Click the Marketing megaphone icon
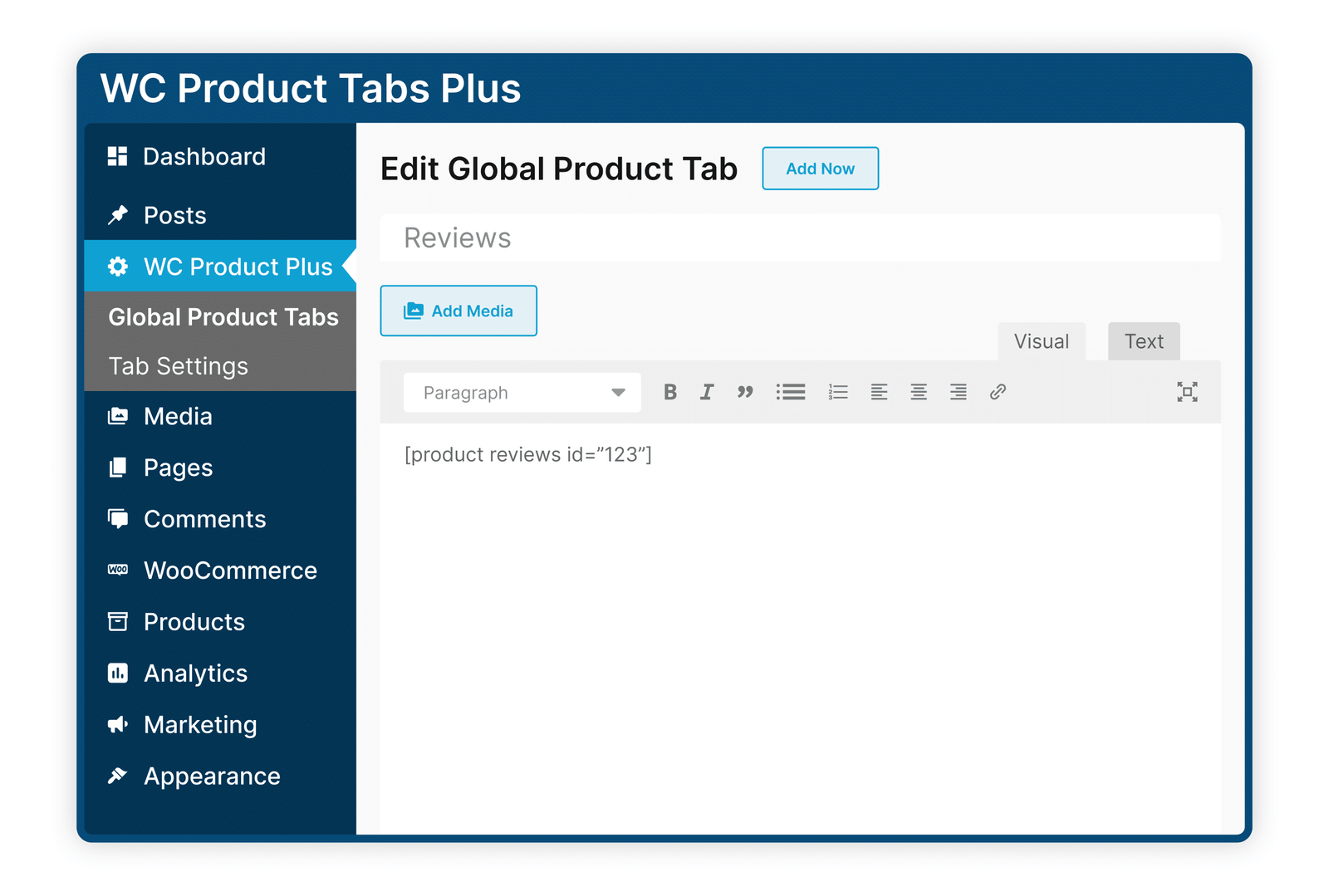Image resolution: width=1329 pixels, height=896 pixels. [x=118, y=724]
